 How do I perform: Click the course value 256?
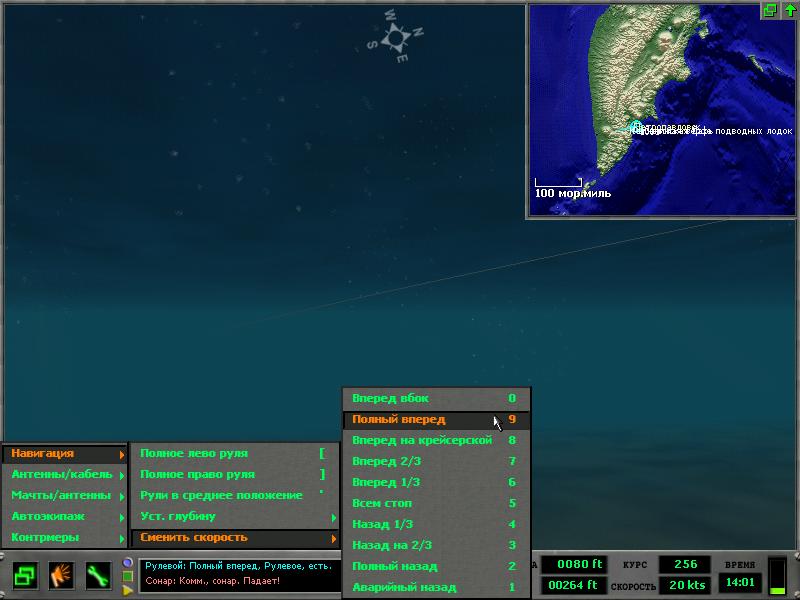pos(685,564)
